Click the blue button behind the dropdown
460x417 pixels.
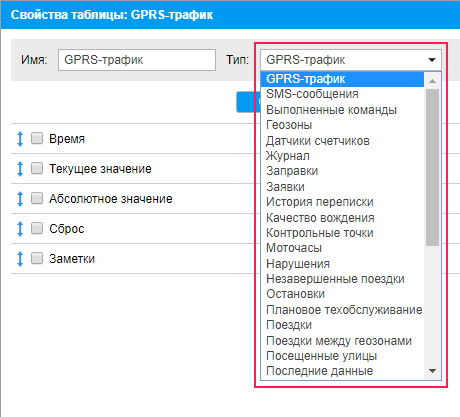click(246, 102)
